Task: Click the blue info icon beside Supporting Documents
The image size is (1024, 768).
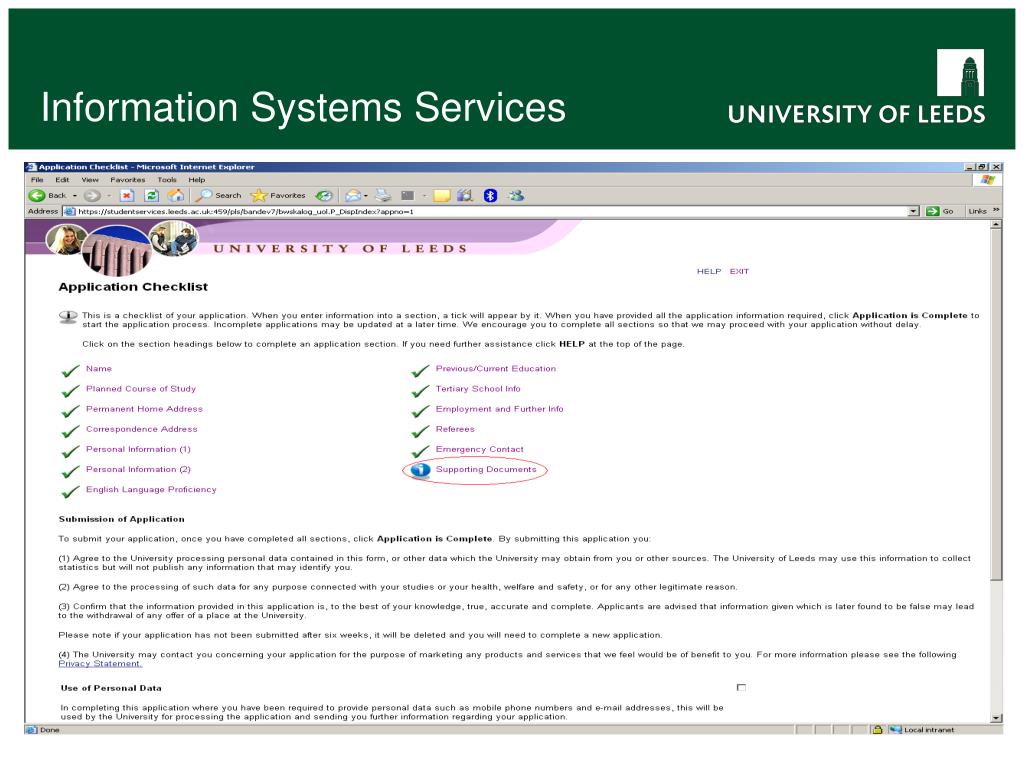Action: tap(420, 470)
